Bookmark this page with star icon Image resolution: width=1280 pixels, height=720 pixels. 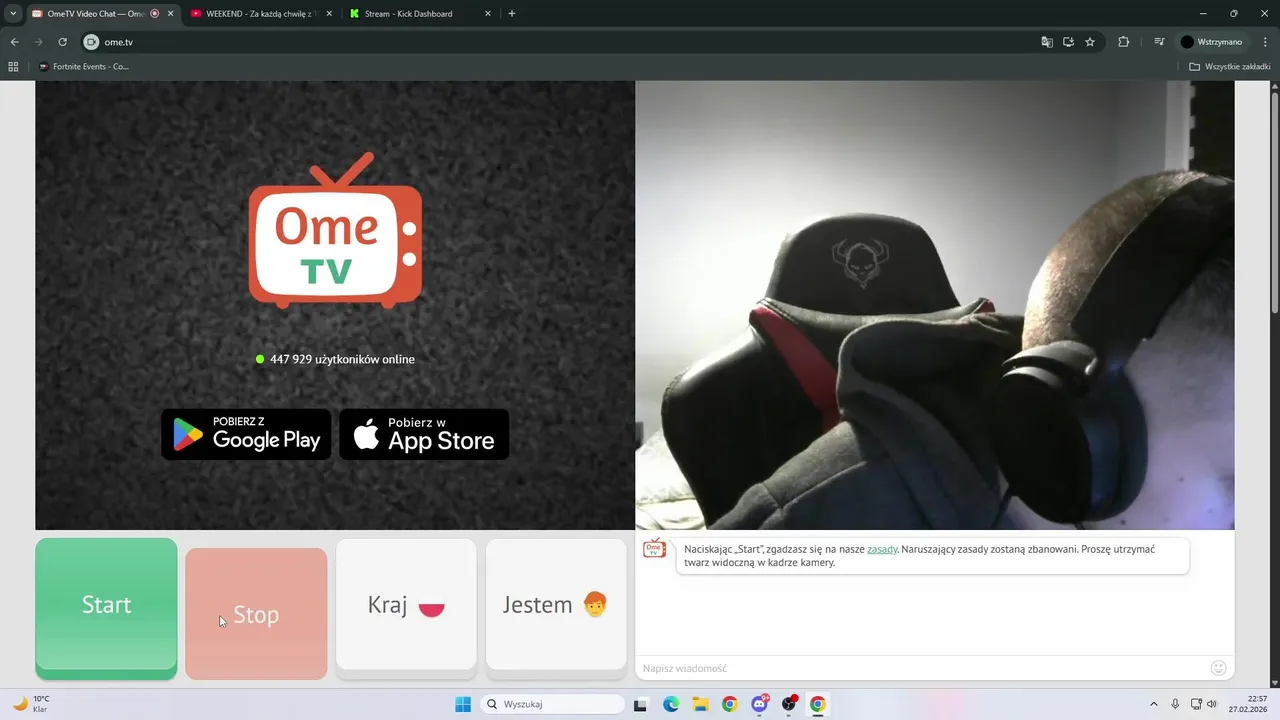1090,42
